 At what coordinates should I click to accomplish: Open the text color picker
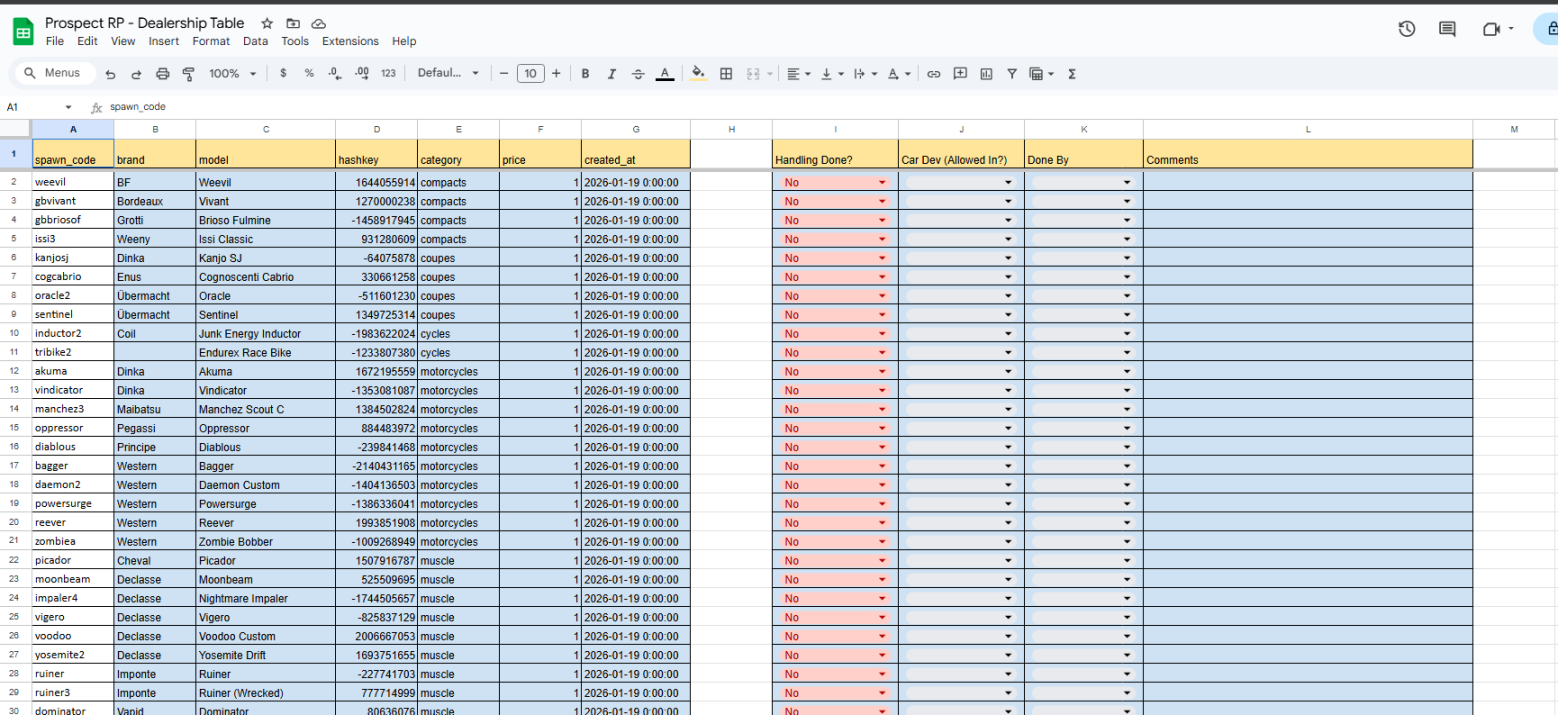click(x=665, y=74)
